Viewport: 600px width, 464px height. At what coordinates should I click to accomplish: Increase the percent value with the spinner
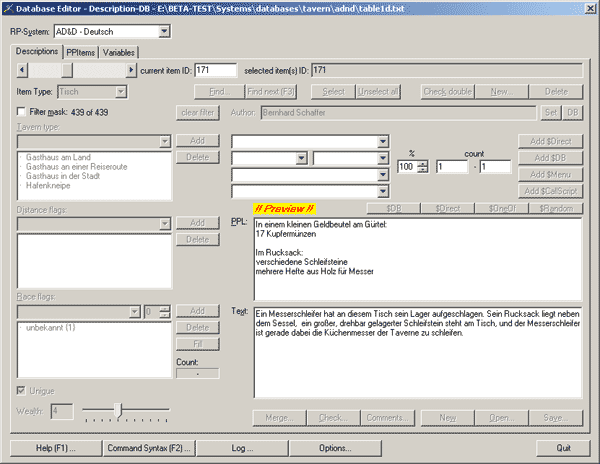424,163
